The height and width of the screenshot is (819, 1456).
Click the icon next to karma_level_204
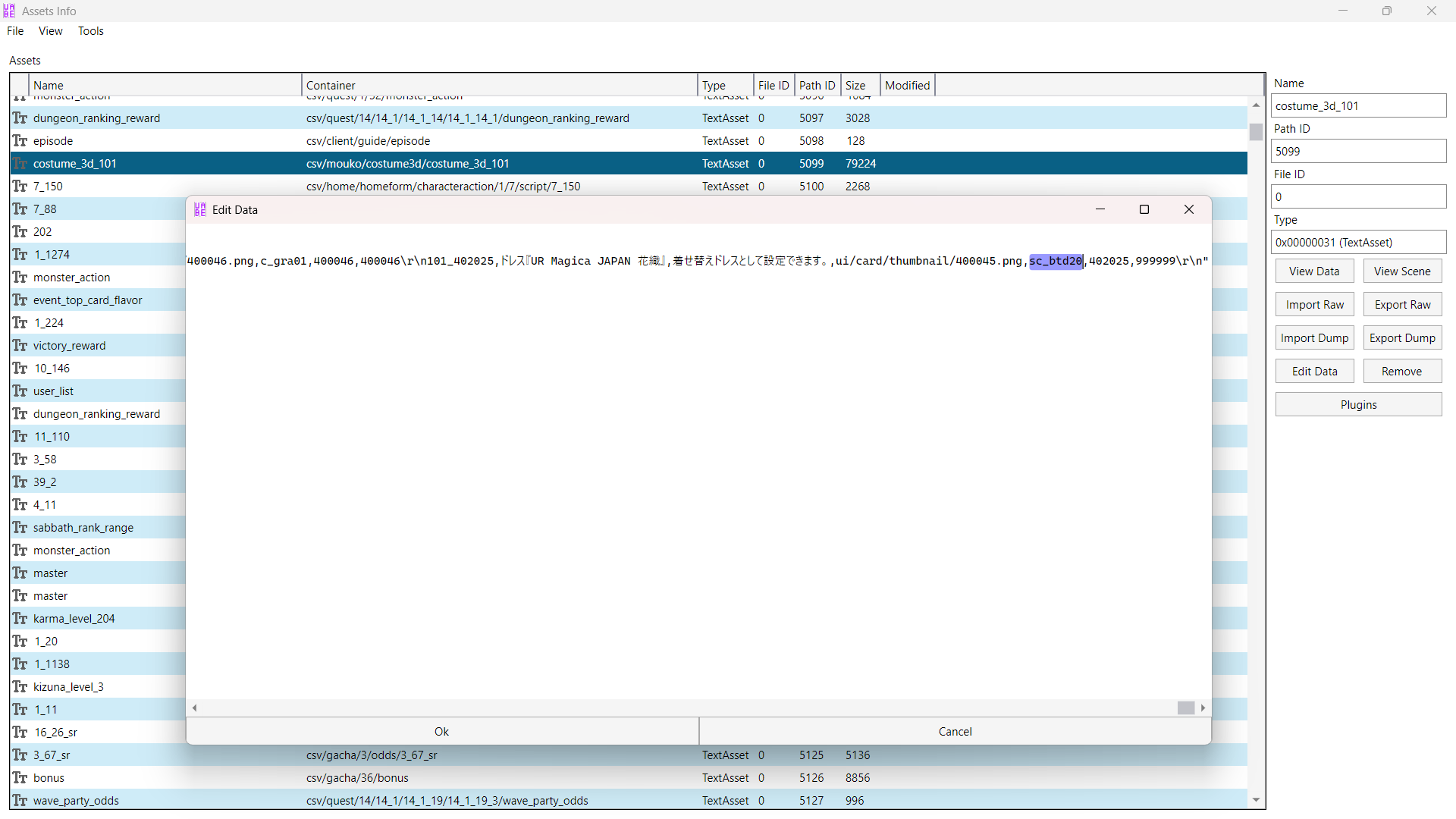click(x=20, y=619)
